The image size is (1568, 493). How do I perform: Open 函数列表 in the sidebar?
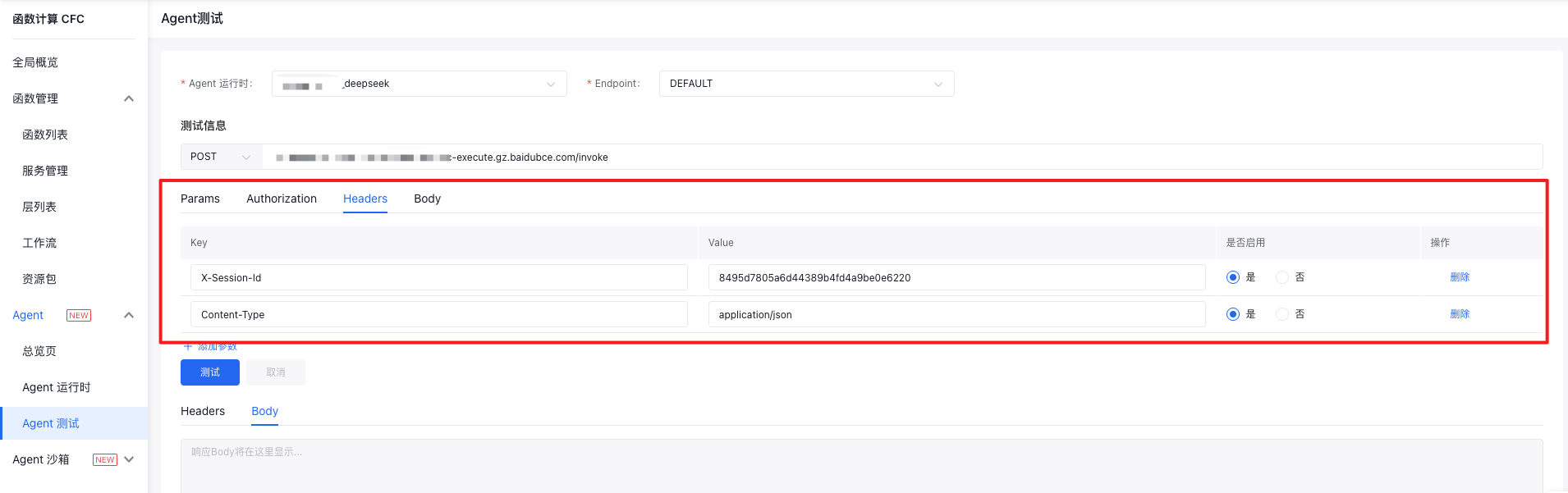click(45, 135)
